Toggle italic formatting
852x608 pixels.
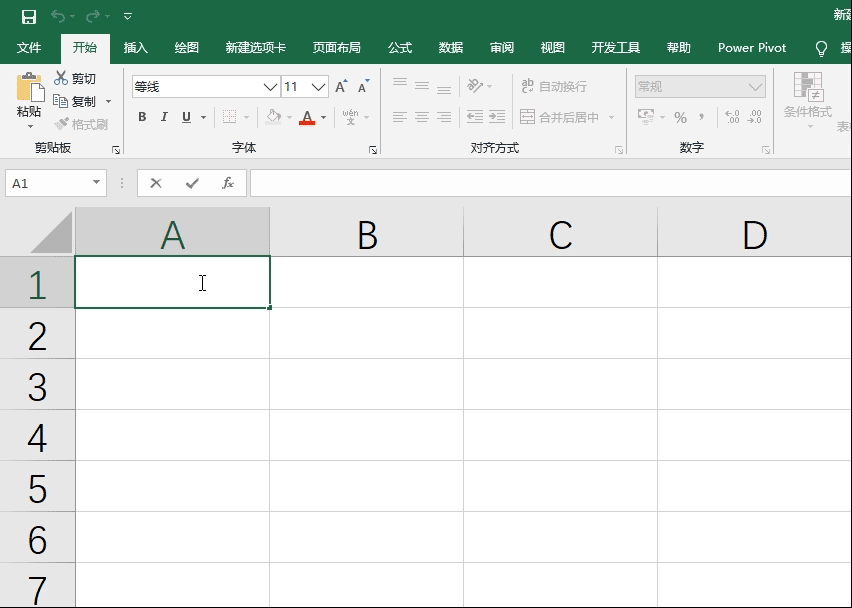pyautogui.click(x=164, y=117)
